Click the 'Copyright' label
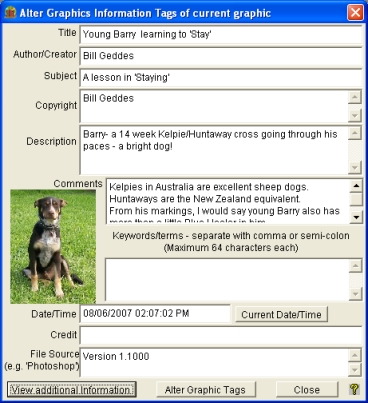The width and height of the screenshot is (368, 403). [x=56, y=105]
